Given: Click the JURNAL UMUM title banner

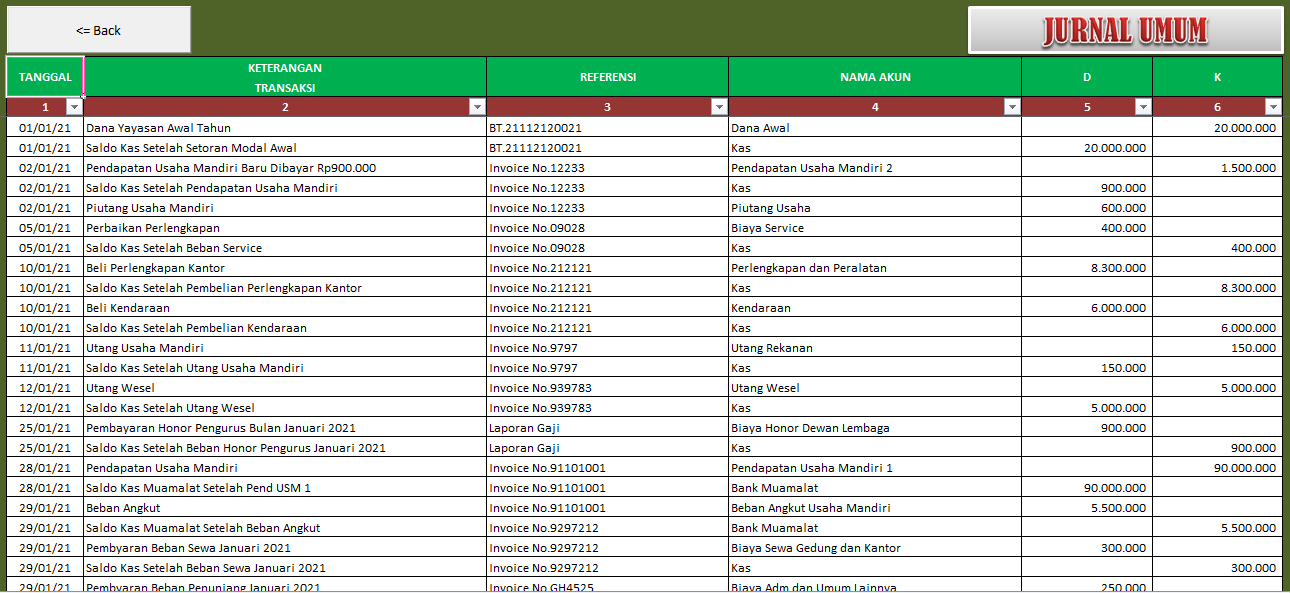Looking at the screenshot, I should coord(1125,30).
